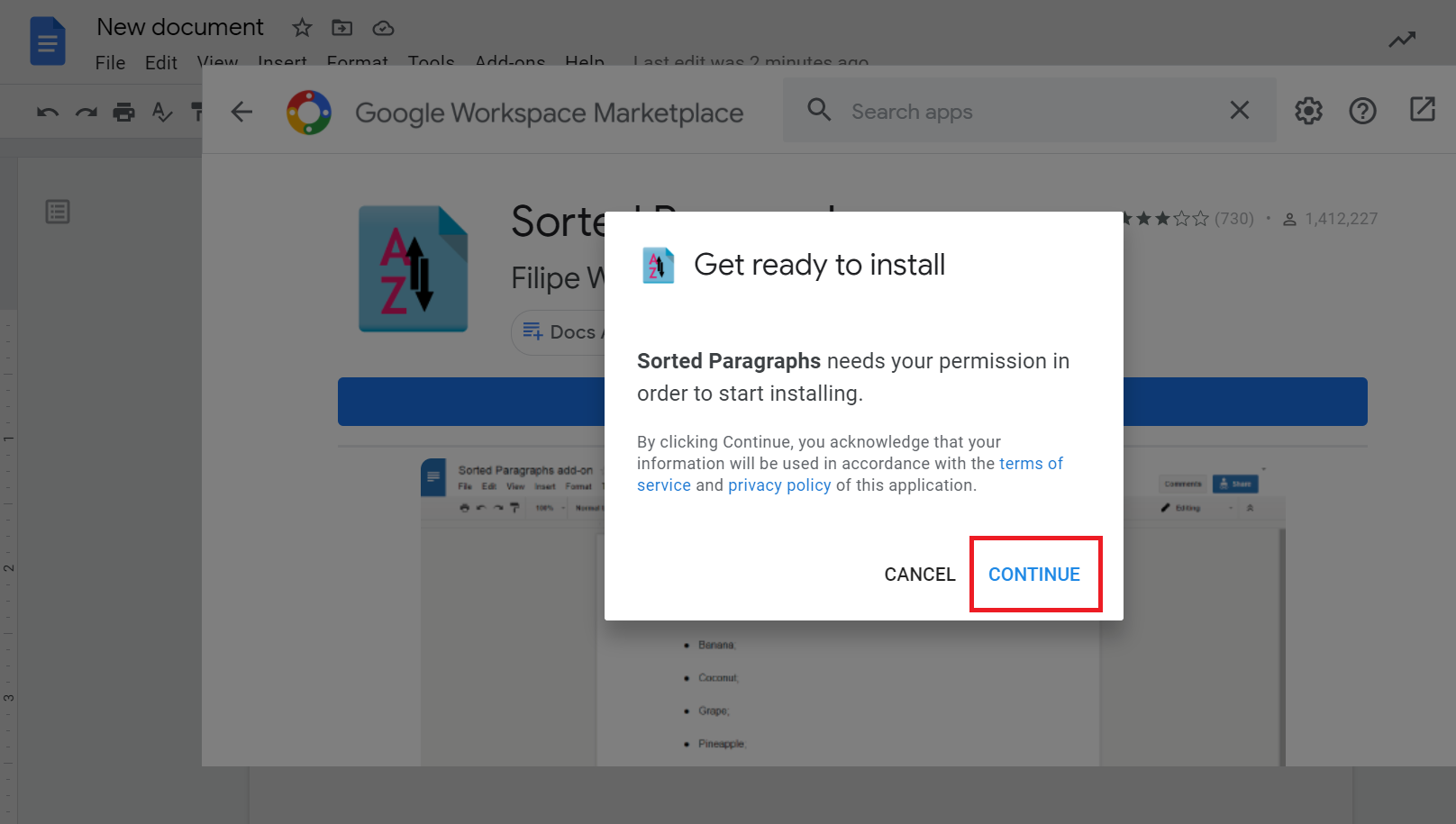The image size is (1456, 824).
Task: Open the Edit menu
Action: point(161,62)
